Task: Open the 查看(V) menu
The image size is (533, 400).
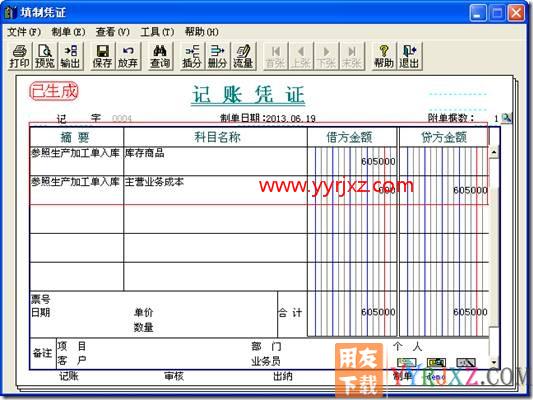Action: click(113, 32)
